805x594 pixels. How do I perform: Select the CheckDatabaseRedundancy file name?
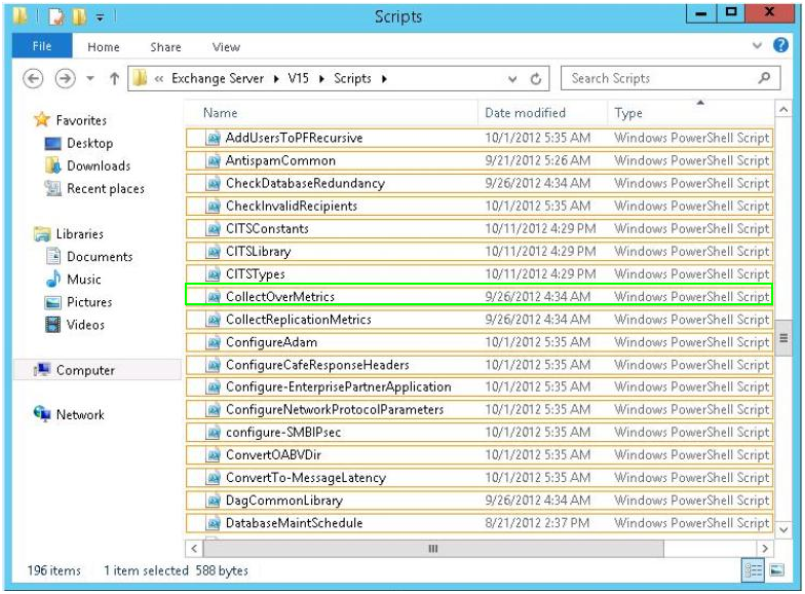pyautogui.click(x=305, y=183)
